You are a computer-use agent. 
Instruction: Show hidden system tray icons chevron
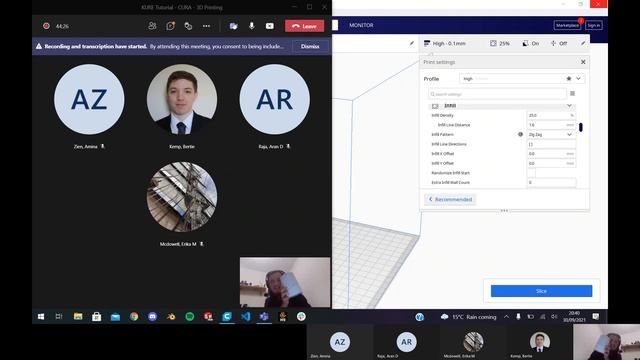tap(507, 317)
